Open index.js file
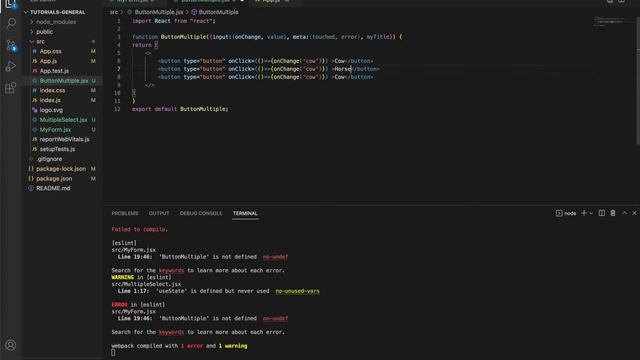The image size is (640, 360). point(50,100)
